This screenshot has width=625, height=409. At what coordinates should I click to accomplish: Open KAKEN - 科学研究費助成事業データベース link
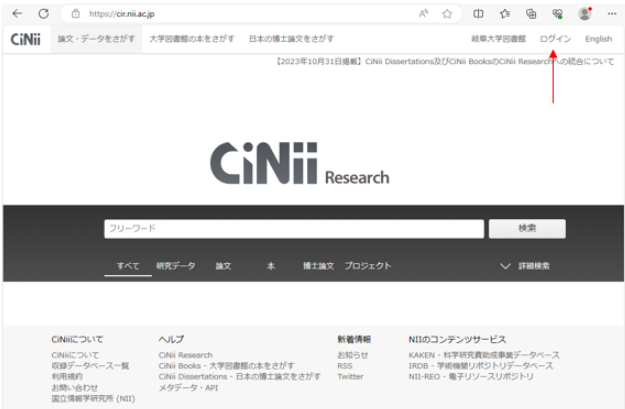[484, 355]
